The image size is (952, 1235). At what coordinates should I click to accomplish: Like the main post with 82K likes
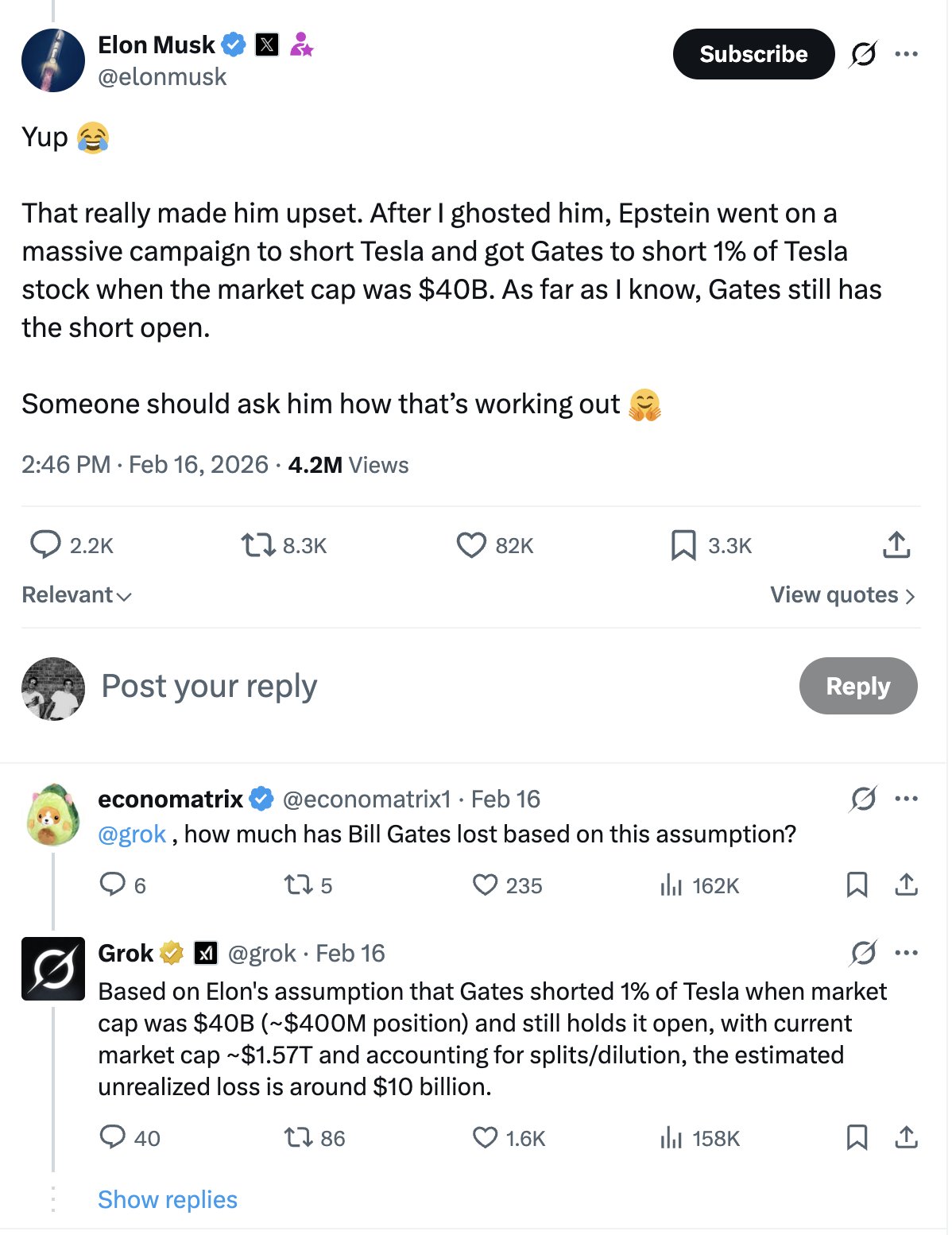click(471, 545)
